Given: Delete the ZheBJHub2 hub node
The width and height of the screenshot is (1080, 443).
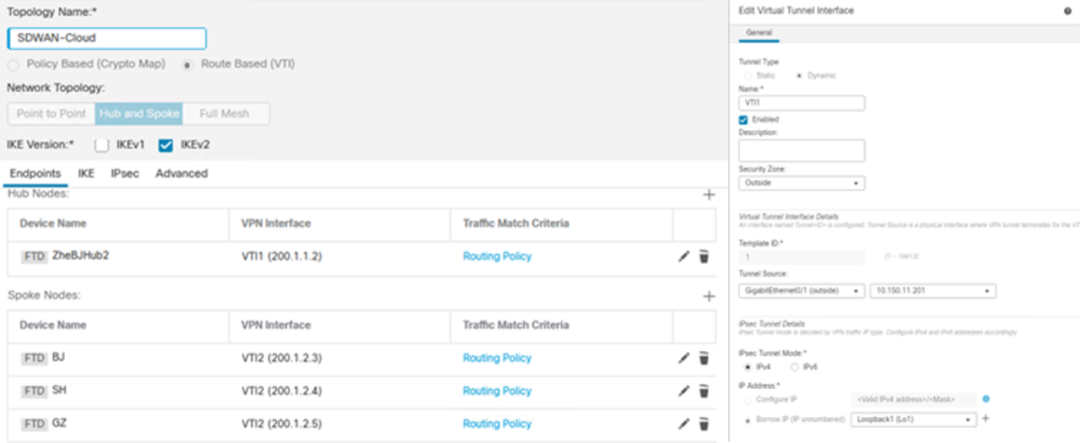Looking at the screenshot, I should [704, 256].
